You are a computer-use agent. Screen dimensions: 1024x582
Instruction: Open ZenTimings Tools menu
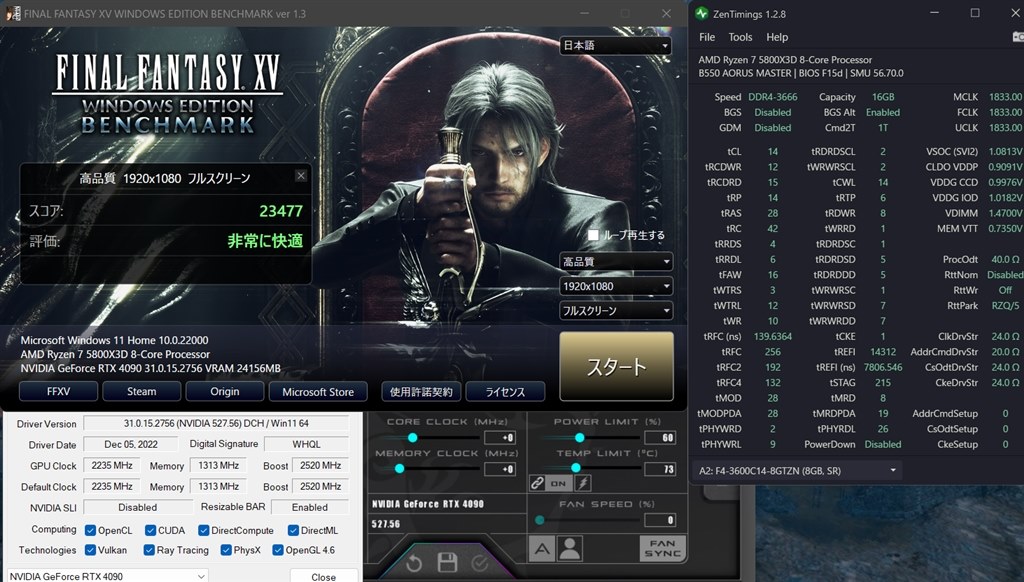pyautogui.click(x=740, y=37)
